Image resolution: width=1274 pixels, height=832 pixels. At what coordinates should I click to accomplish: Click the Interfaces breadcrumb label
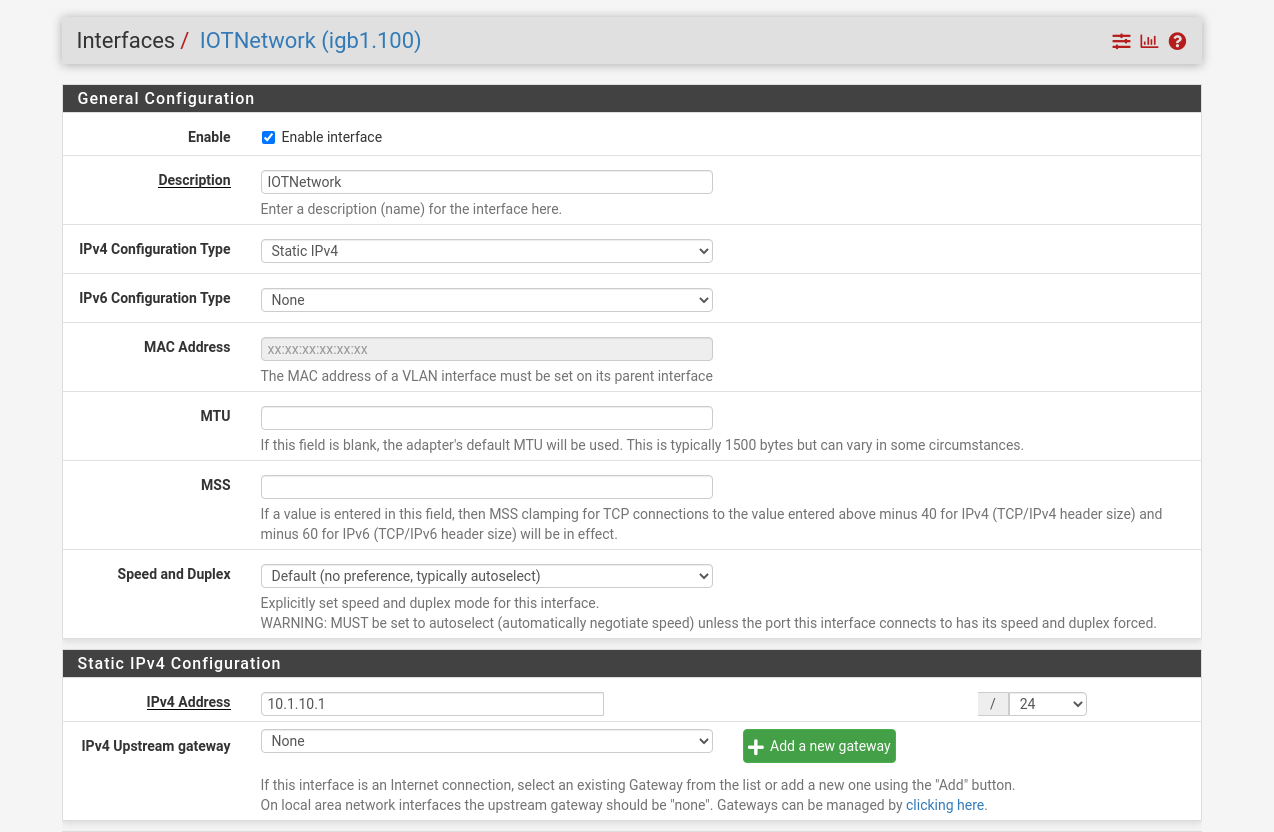pyautogui.click(x=125, y=40)
